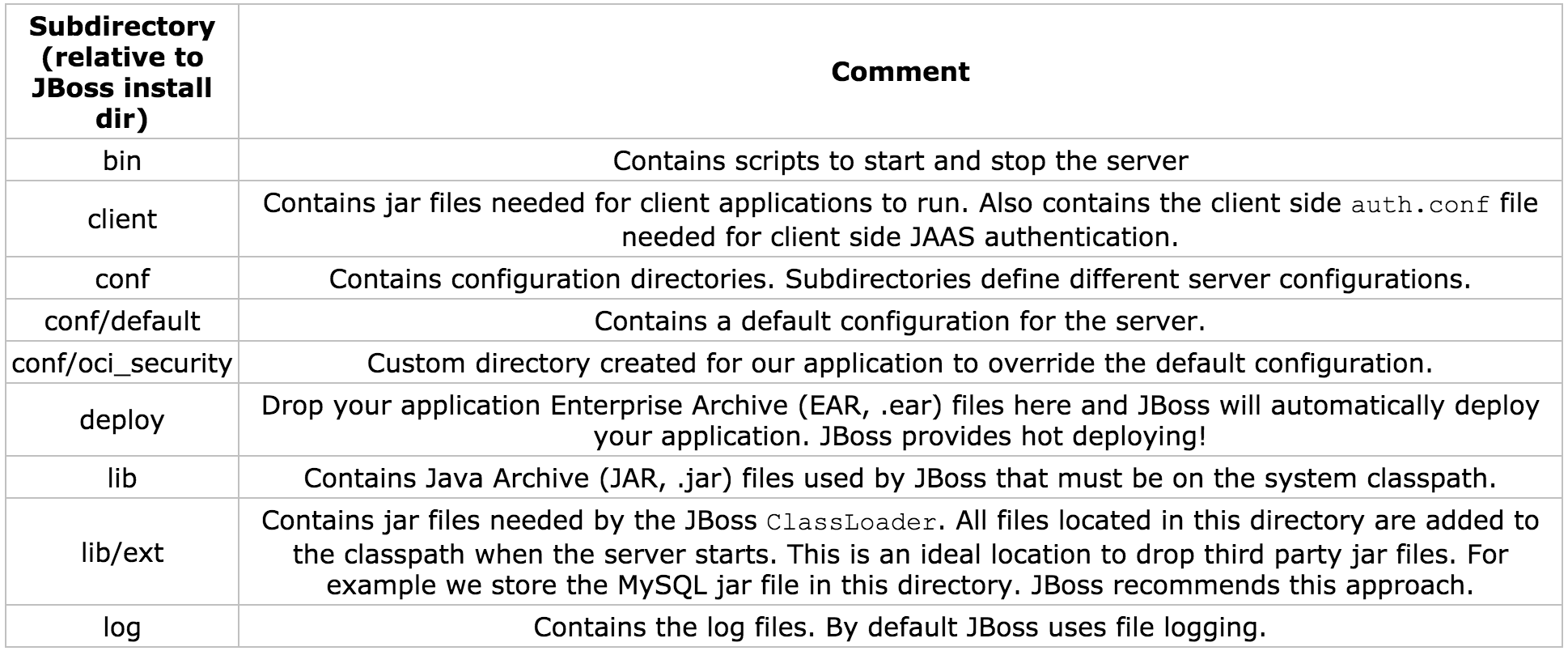The height and width of the screenshot is (651, 1568).
Task: Click the conf subdirectory cell
Action: 122,279
